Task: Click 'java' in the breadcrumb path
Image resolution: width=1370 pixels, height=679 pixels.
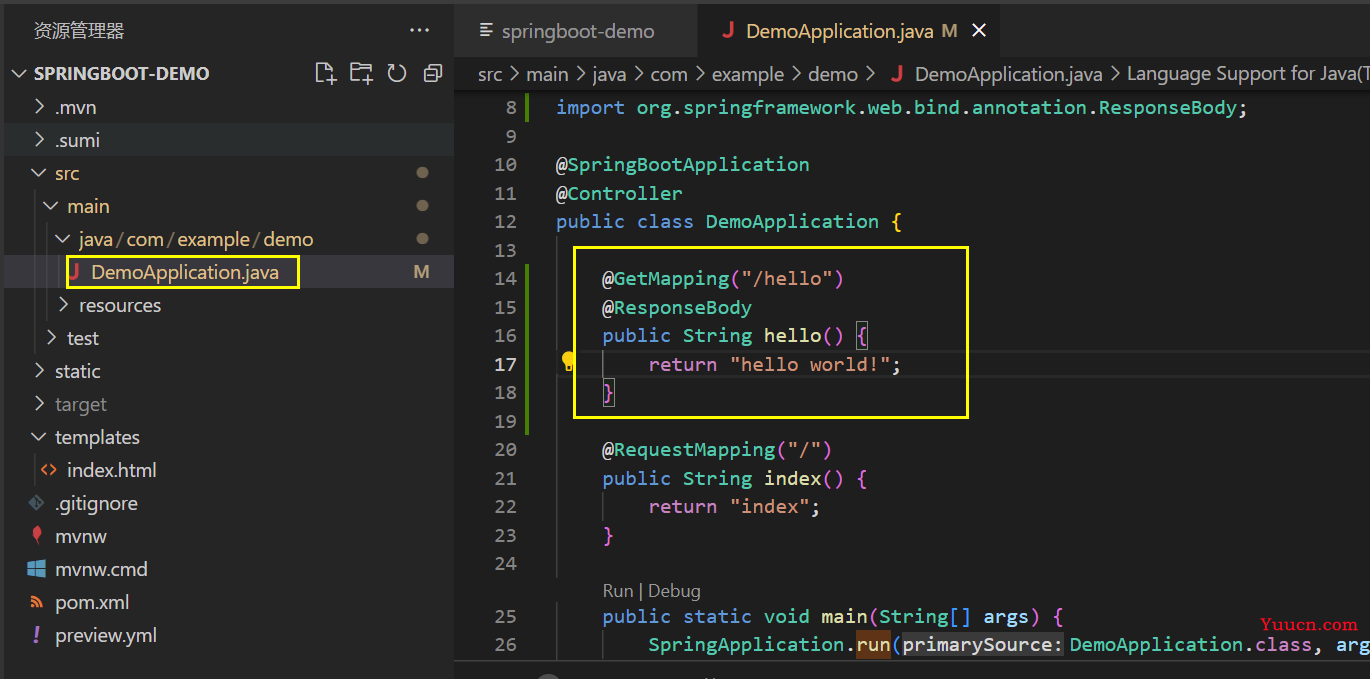Action: tap(608, 74)
